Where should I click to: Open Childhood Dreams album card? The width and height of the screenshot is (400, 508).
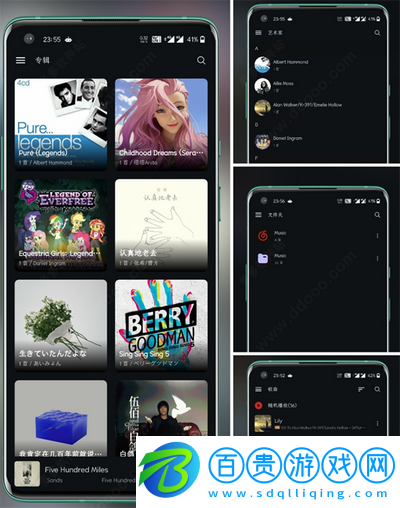pyautogui.click(x=161, y=124)
